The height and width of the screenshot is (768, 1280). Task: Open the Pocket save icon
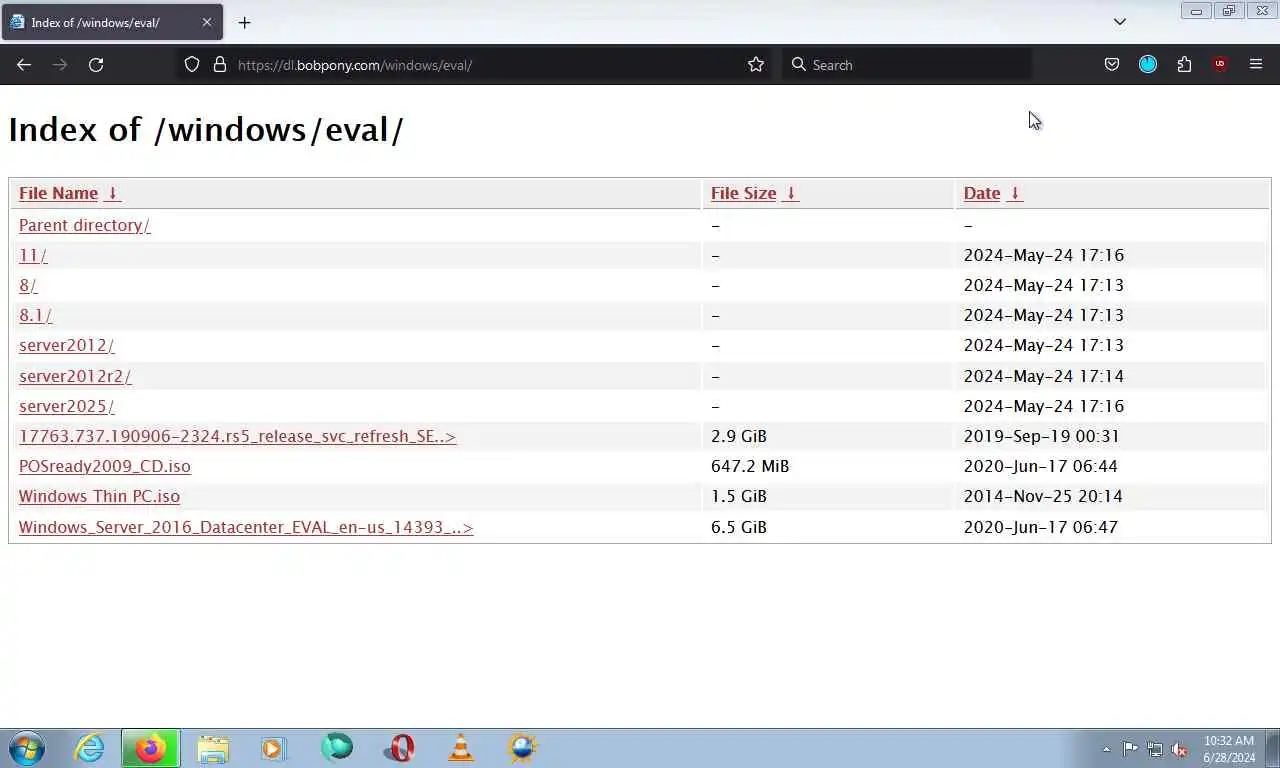coord(1112,64)
